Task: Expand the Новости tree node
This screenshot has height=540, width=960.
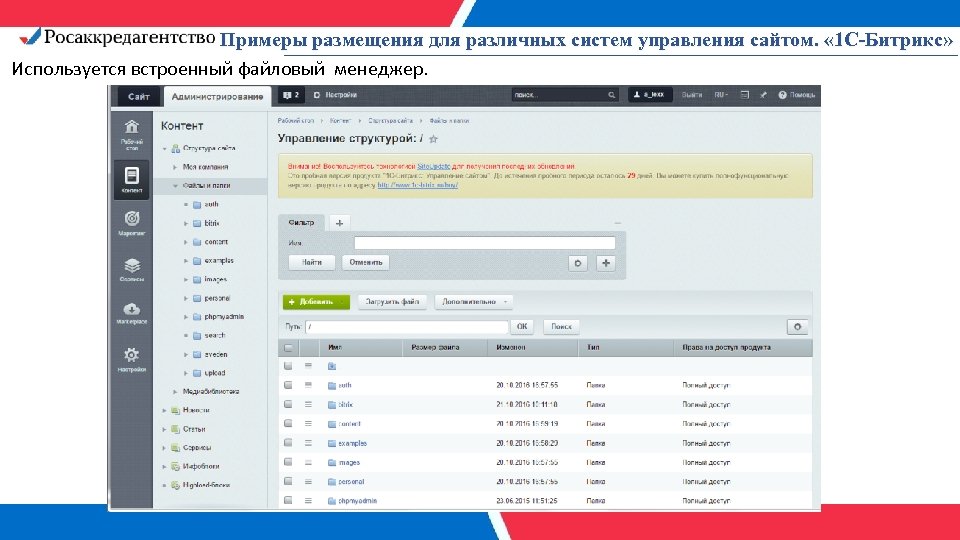Action: click(165, 410)
